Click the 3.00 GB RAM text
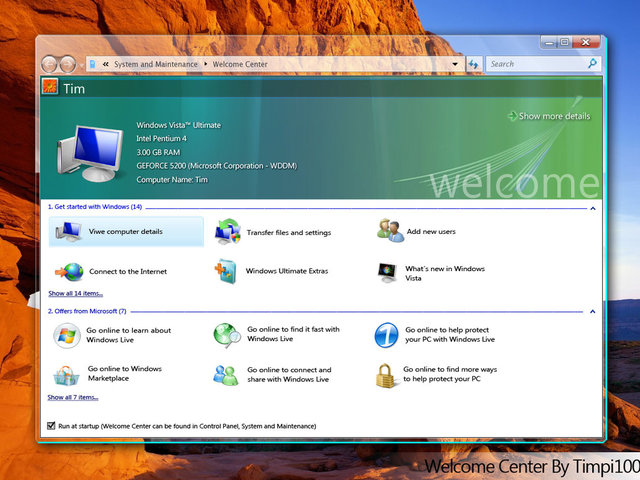This screenshot has width=640, height=480. [x=158, y=152]
